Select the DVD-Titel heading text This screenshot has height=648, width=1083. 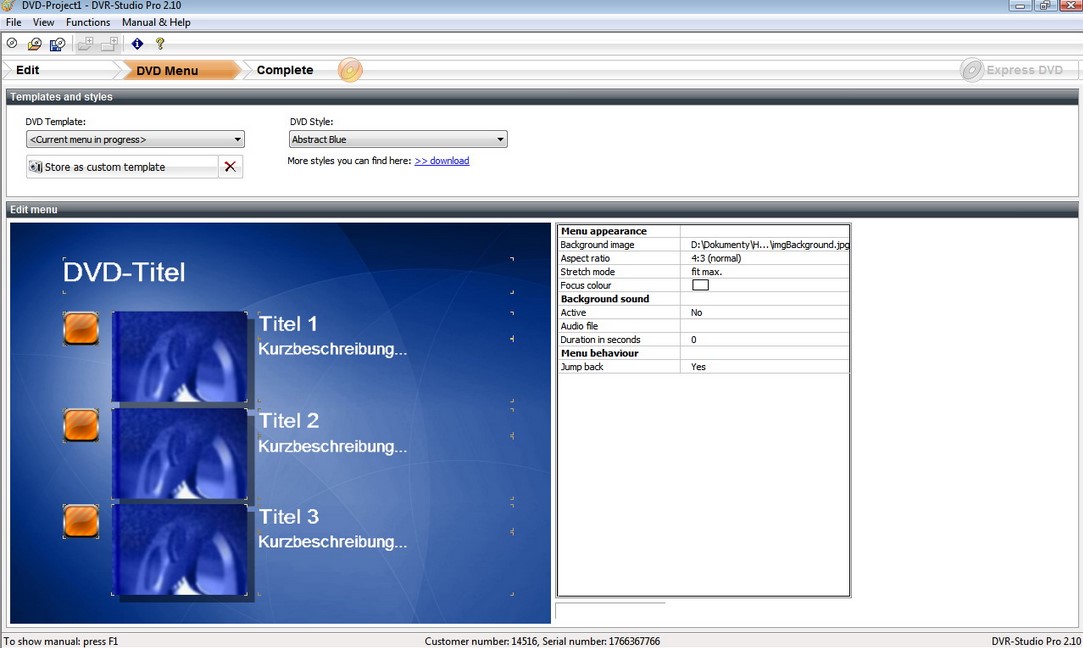coord(124,272)
